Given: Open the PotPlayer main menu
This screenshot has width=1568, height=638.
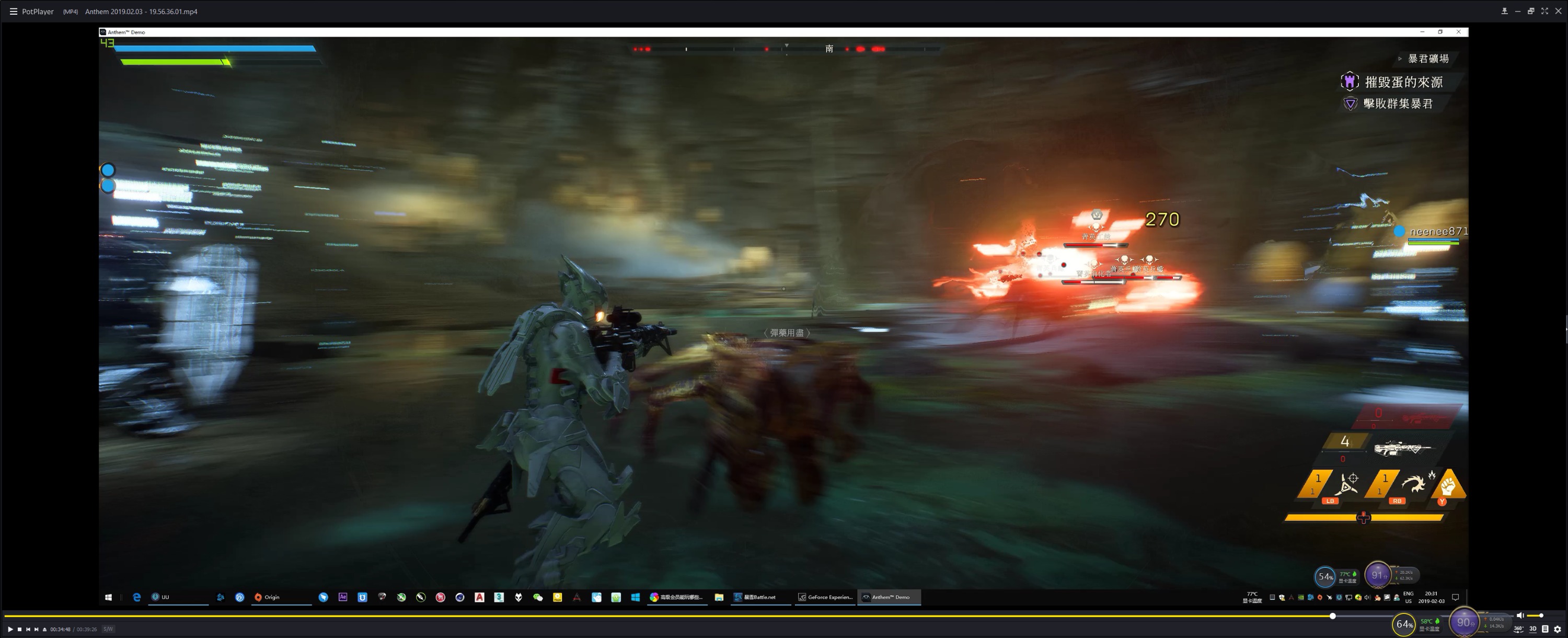Looking at the screenshot, I should pos(14,12).
